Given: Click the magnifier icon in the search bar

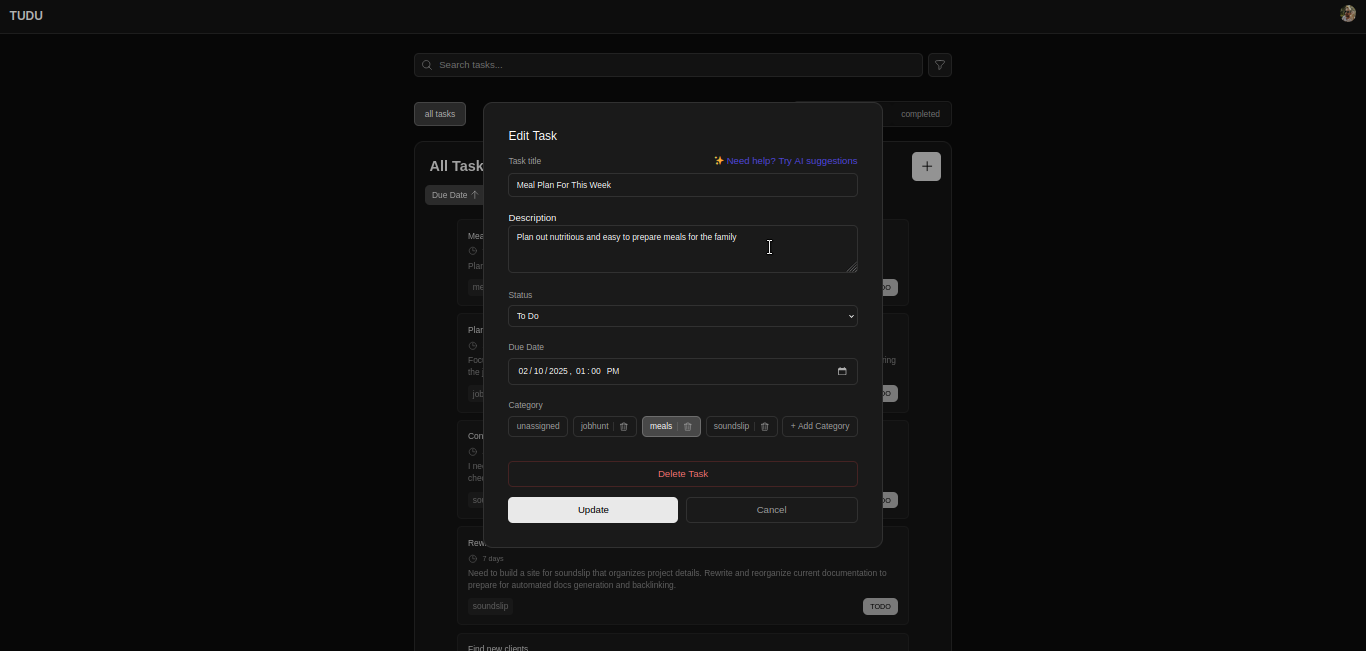Looking at the screenshot, I should pyautogui.click(x=427, y=65).
